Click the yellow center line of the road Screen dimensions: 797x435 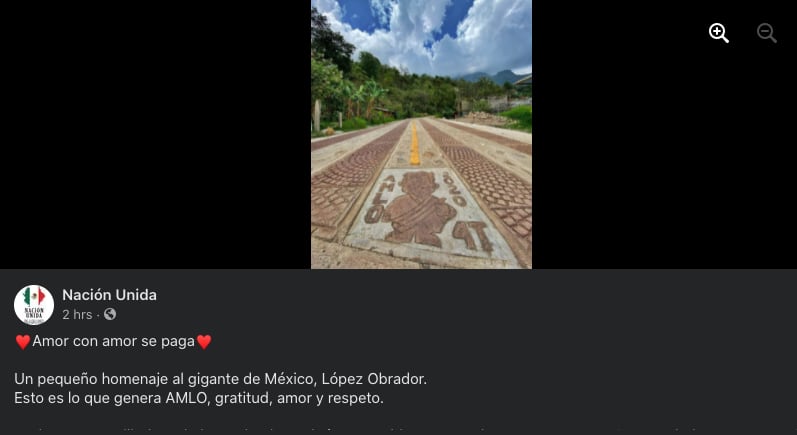(x=415, y=144)
